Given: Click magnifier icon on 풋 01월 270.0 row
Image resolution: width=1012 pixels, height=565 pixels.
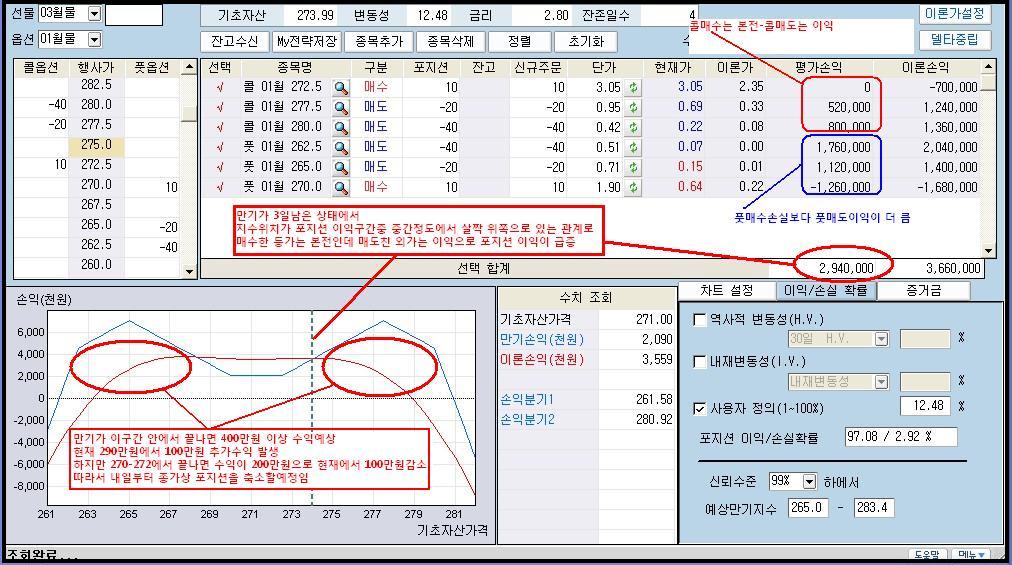Looking at the screenshot, I should point(341,188).
